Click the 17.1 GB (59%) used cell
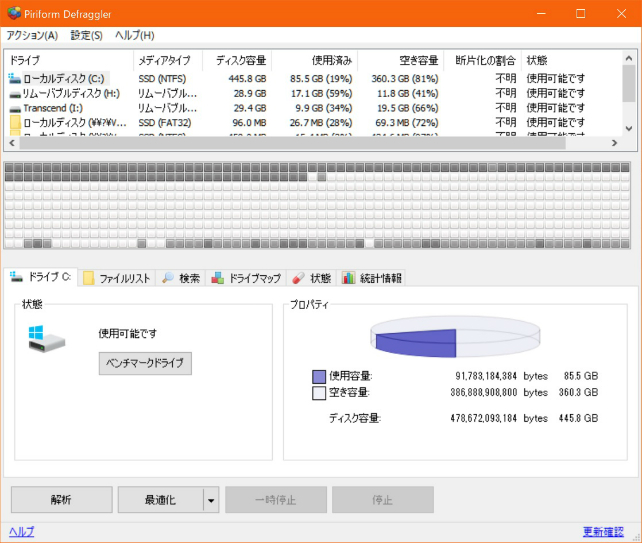This screenshot has width=642, height=543. coord(321,93)
